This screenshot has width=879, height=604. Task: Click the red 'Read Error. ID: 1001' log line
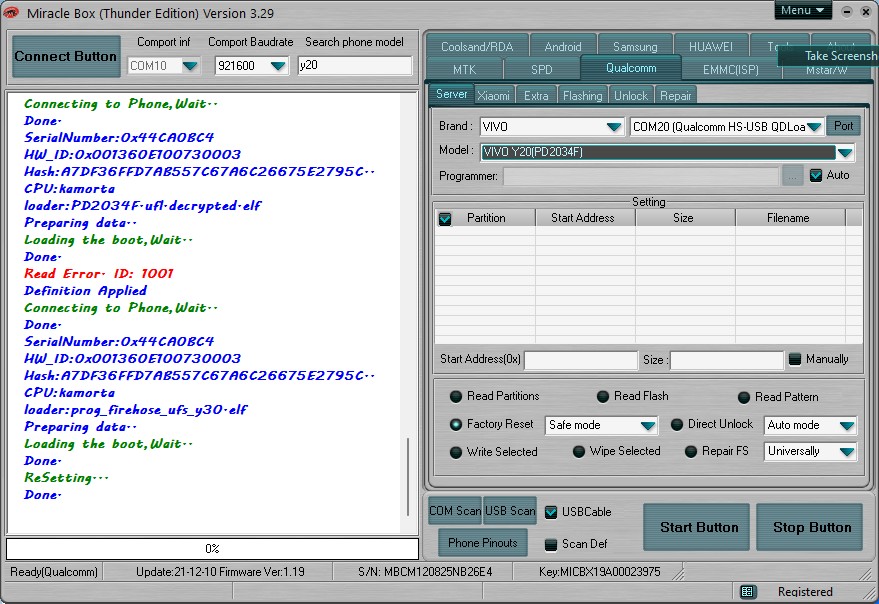click(x=99, y=274)
